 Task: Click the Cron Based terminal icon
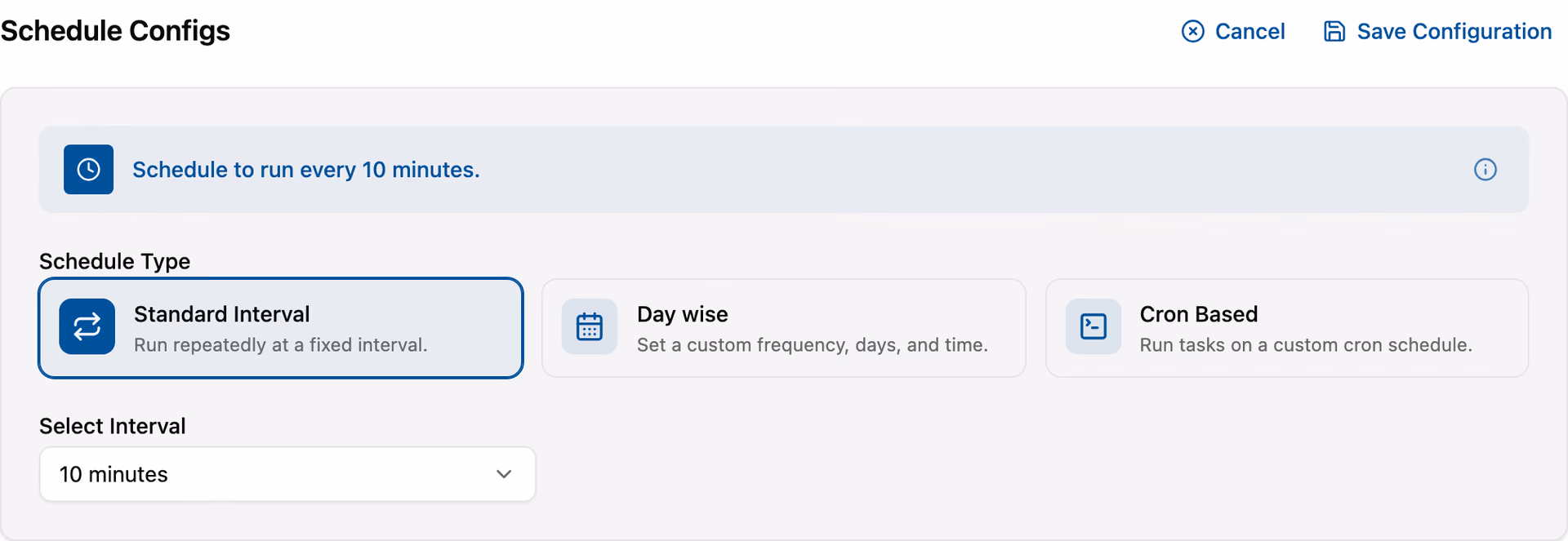pyautogui.click(x=1093, y=327)
